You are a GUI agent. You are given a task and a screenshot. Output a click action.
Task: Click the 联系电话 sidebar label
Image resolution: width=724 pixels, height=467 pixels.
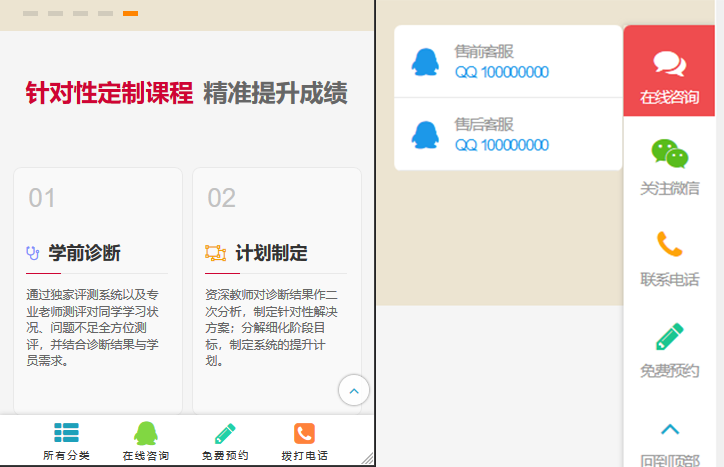coord(670,279)
